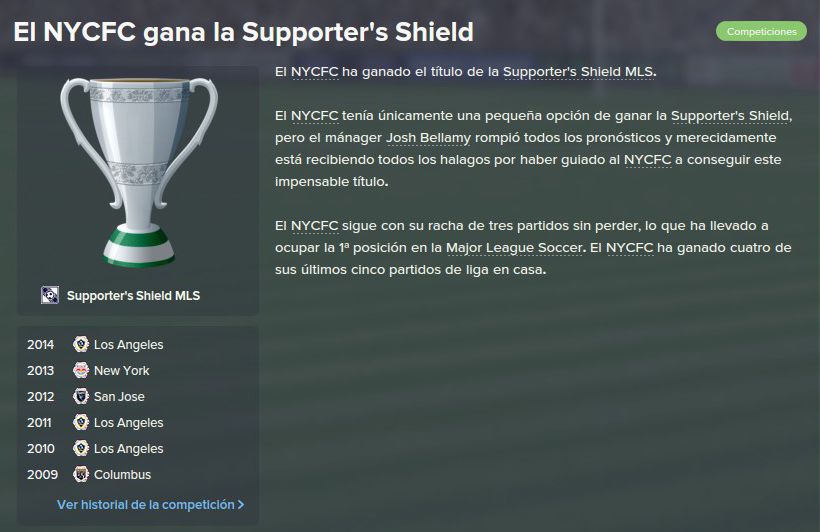Open Los Angeles team name for 2014

point(129,345)
